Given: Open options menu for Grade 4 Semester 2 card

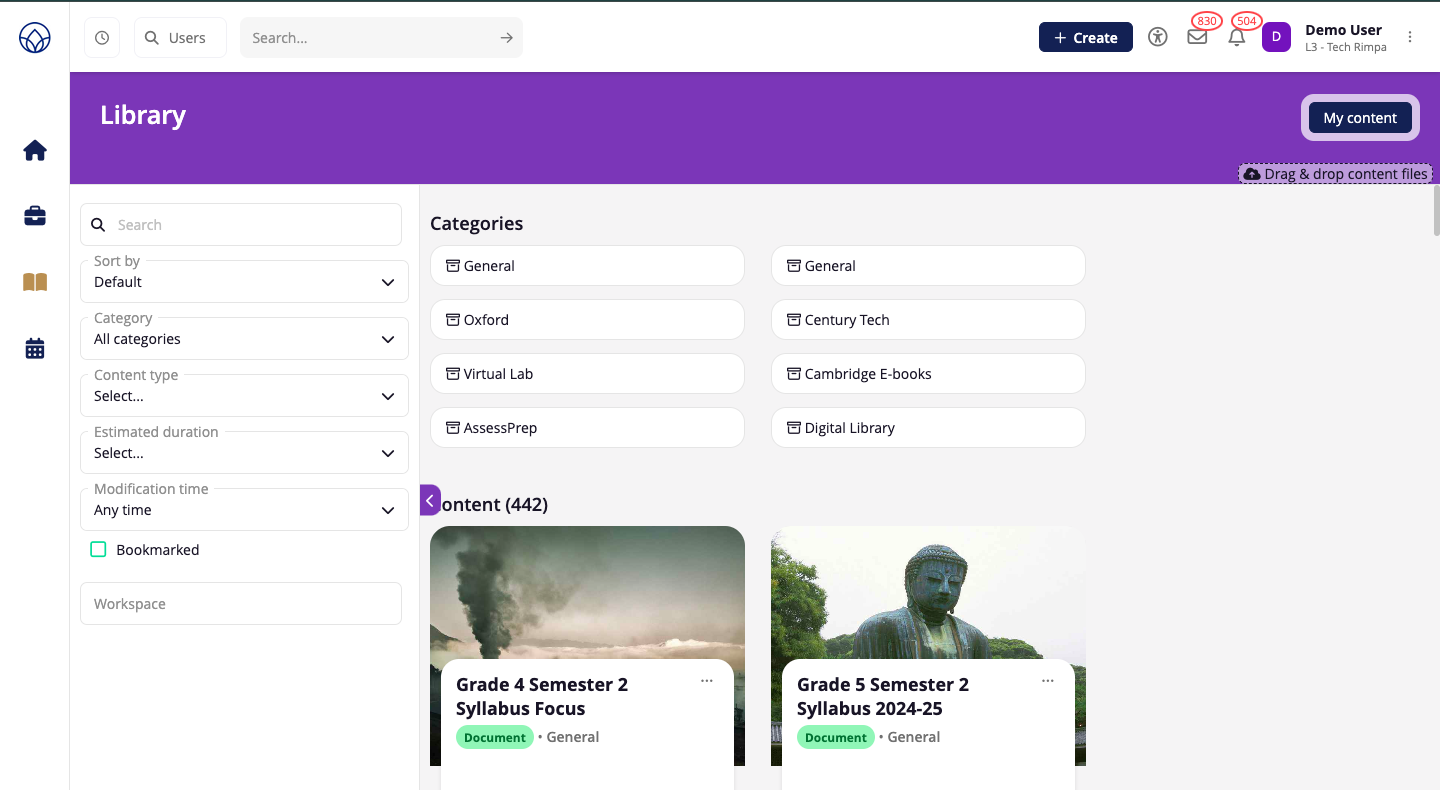Looking at the screenshot, I should click(707, 681).
